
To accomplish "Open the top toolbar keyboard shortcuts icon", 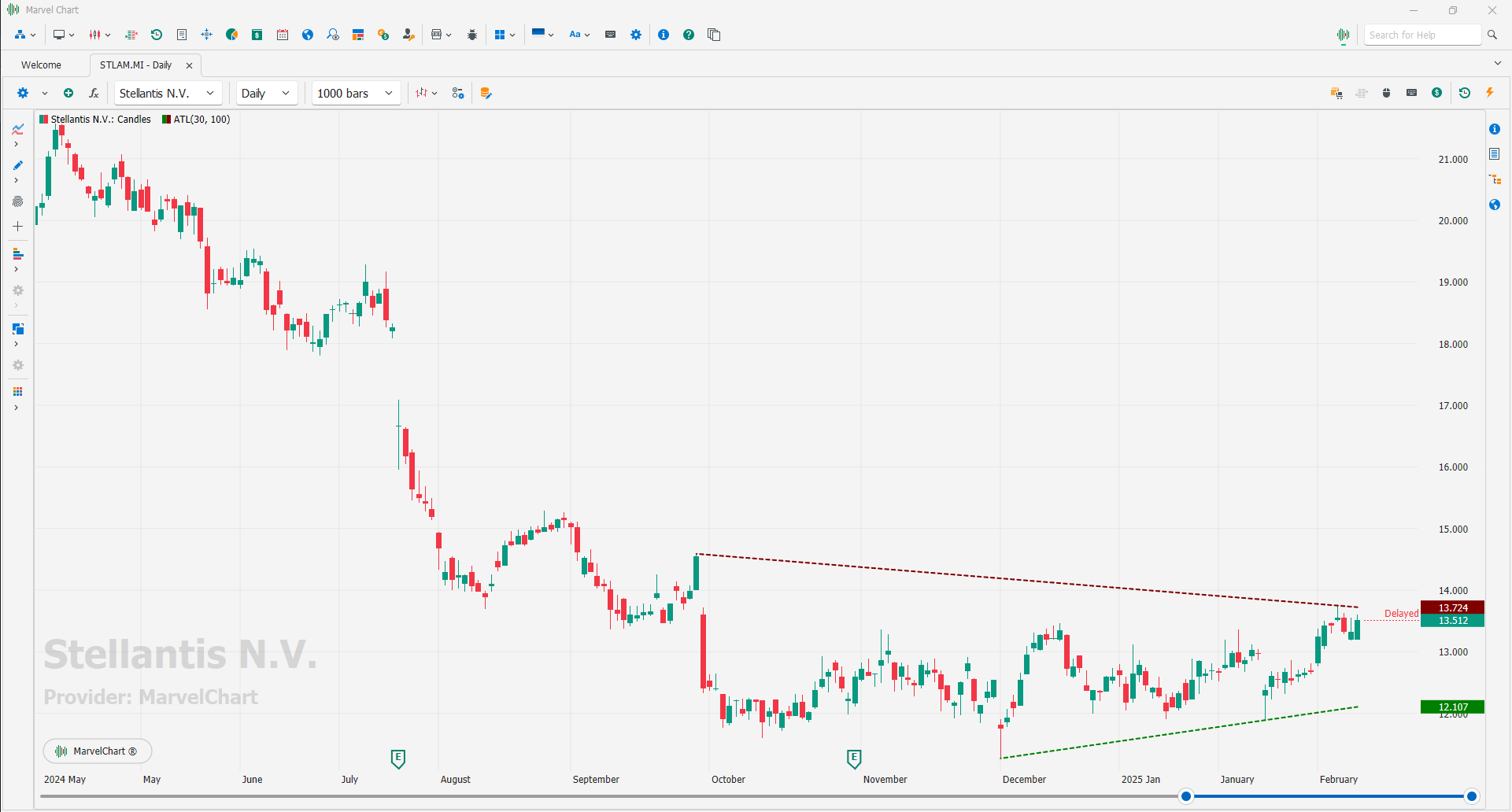I will 610,35.
